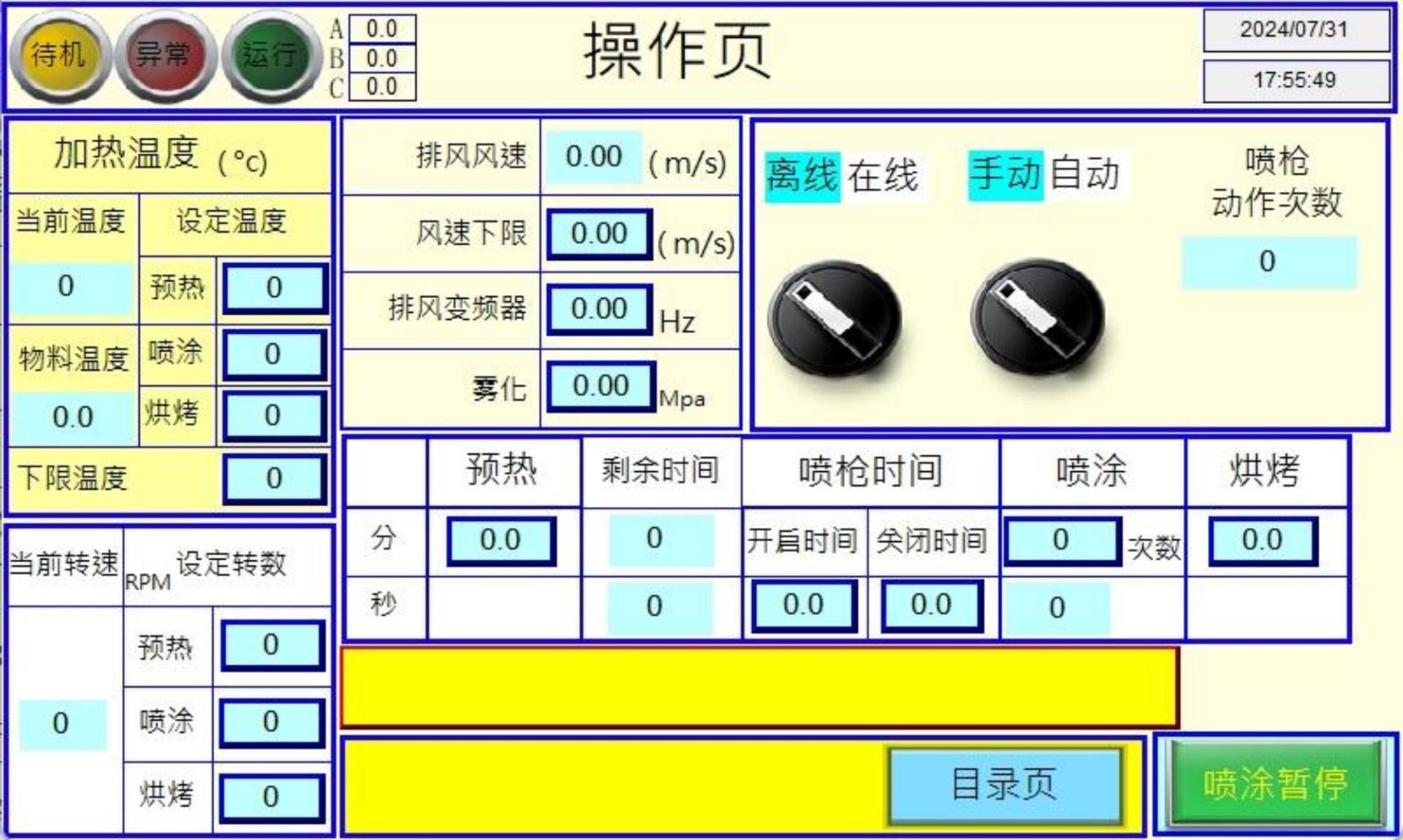
Task: Click the 预热 minutes time field
Action: coord(501,541)
